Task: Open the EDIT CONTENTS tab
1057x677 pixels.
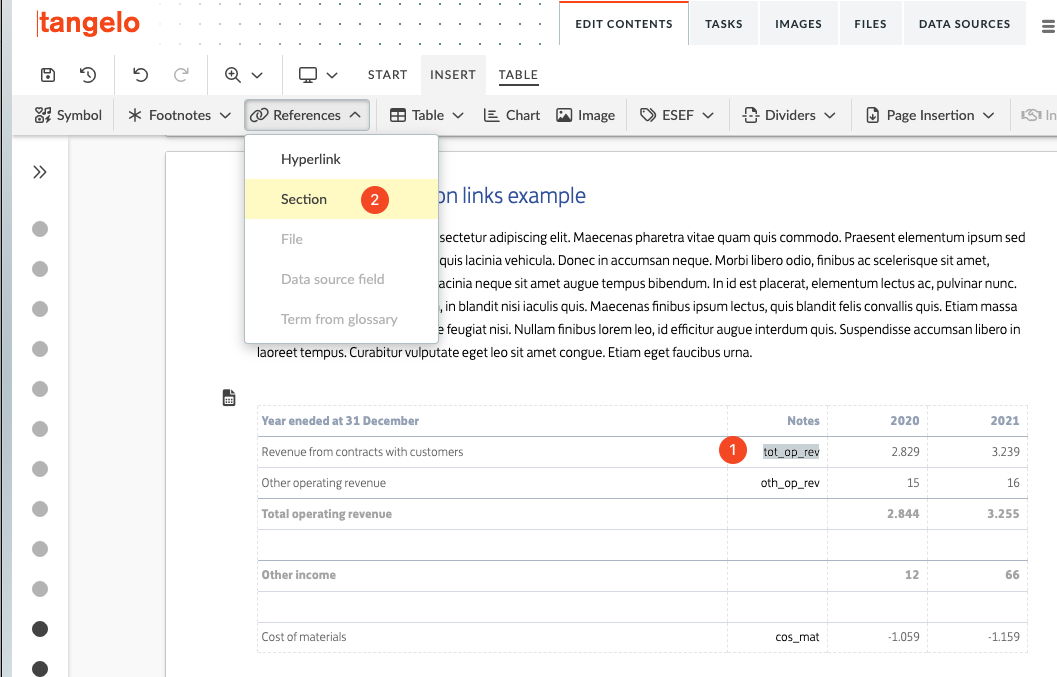Action: (x=624, y=24)
